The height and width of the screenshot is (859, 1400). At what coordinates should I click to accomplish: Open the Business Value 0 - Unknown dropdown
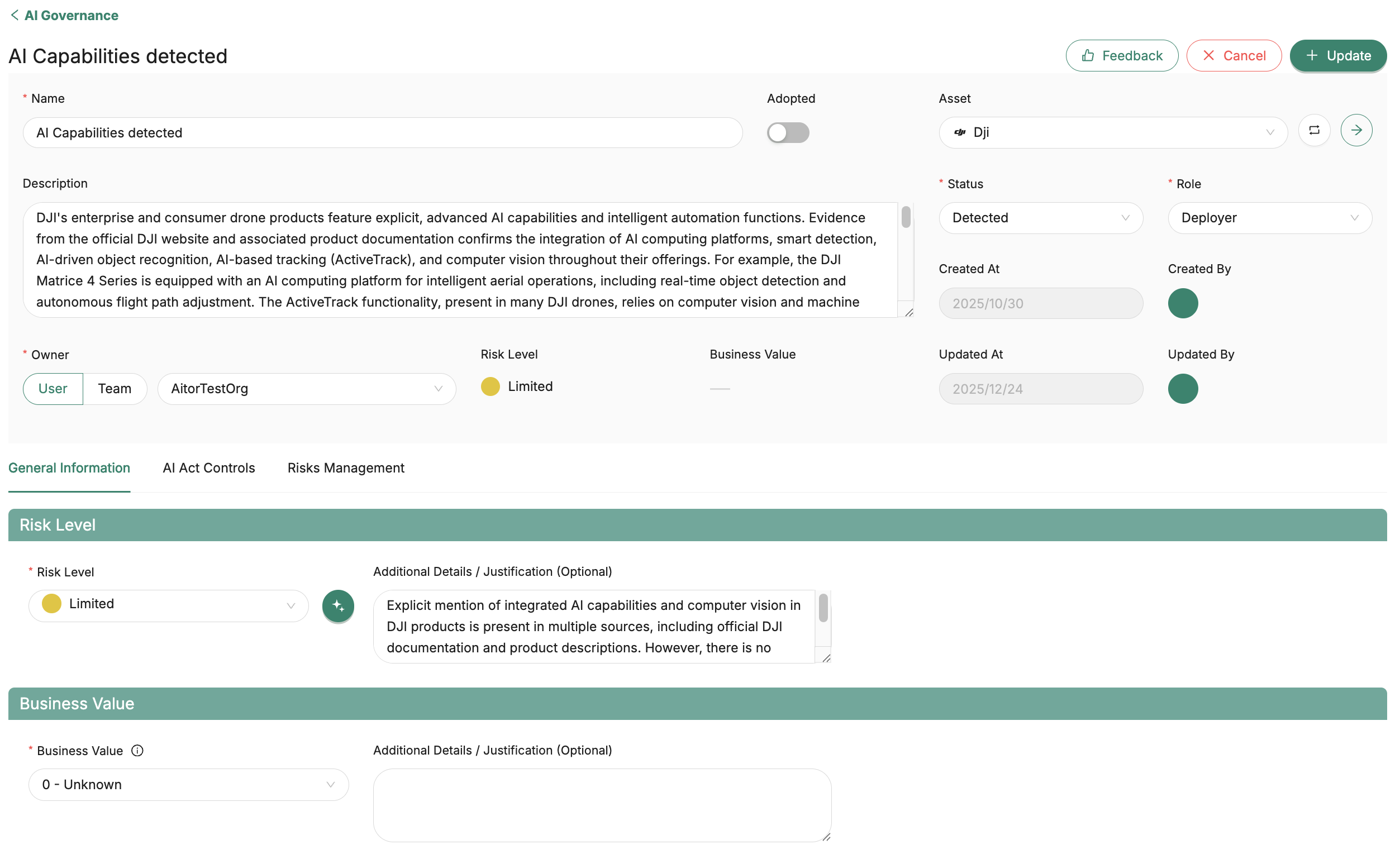point(188,785)
